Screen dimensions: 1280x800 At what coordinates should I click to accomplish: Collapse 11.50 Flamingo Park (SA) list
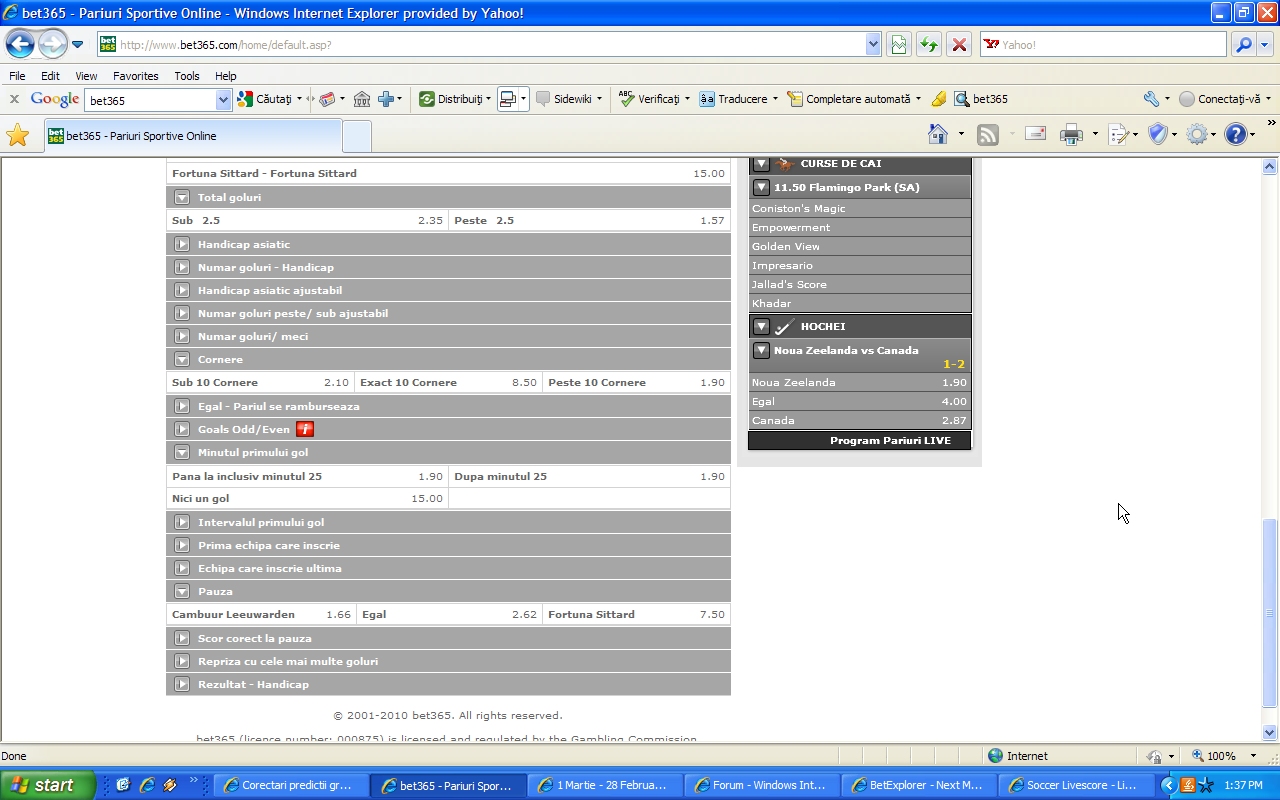761,187
